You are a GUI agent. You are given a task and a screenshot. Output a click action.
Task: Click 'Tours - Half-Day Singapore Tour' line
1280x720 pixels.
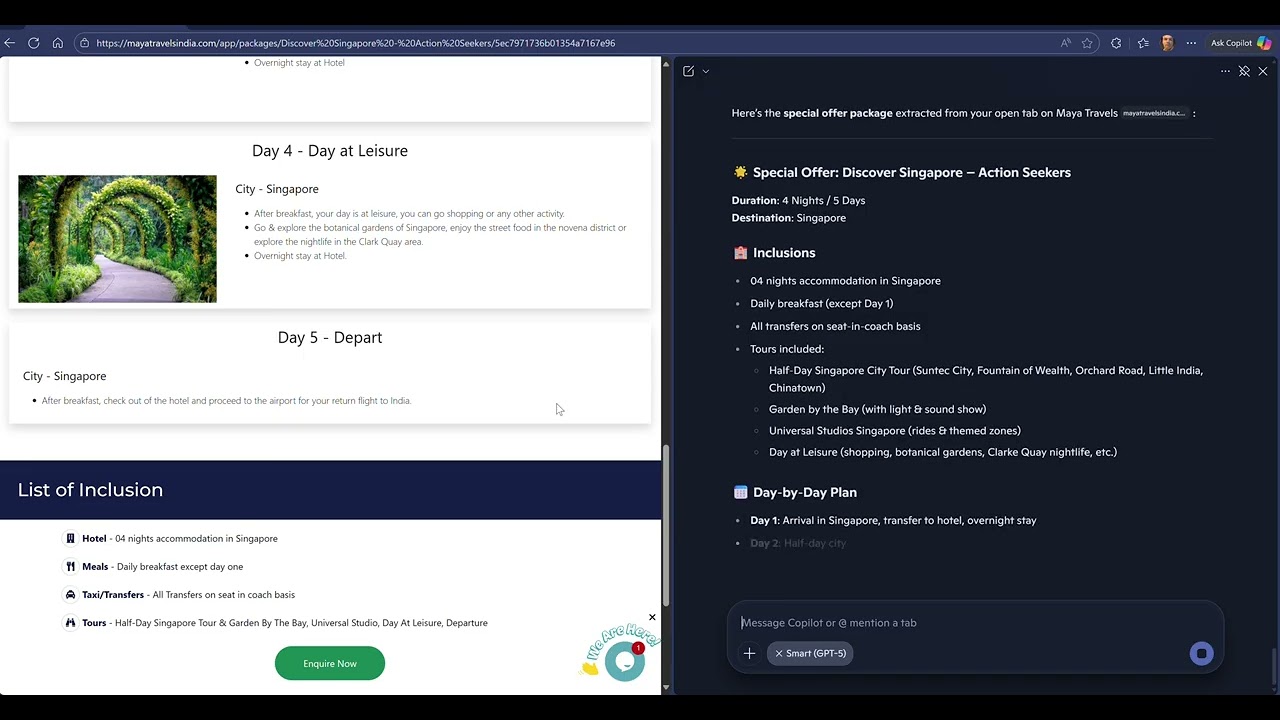pyautogui.click(x=285, y=622)
